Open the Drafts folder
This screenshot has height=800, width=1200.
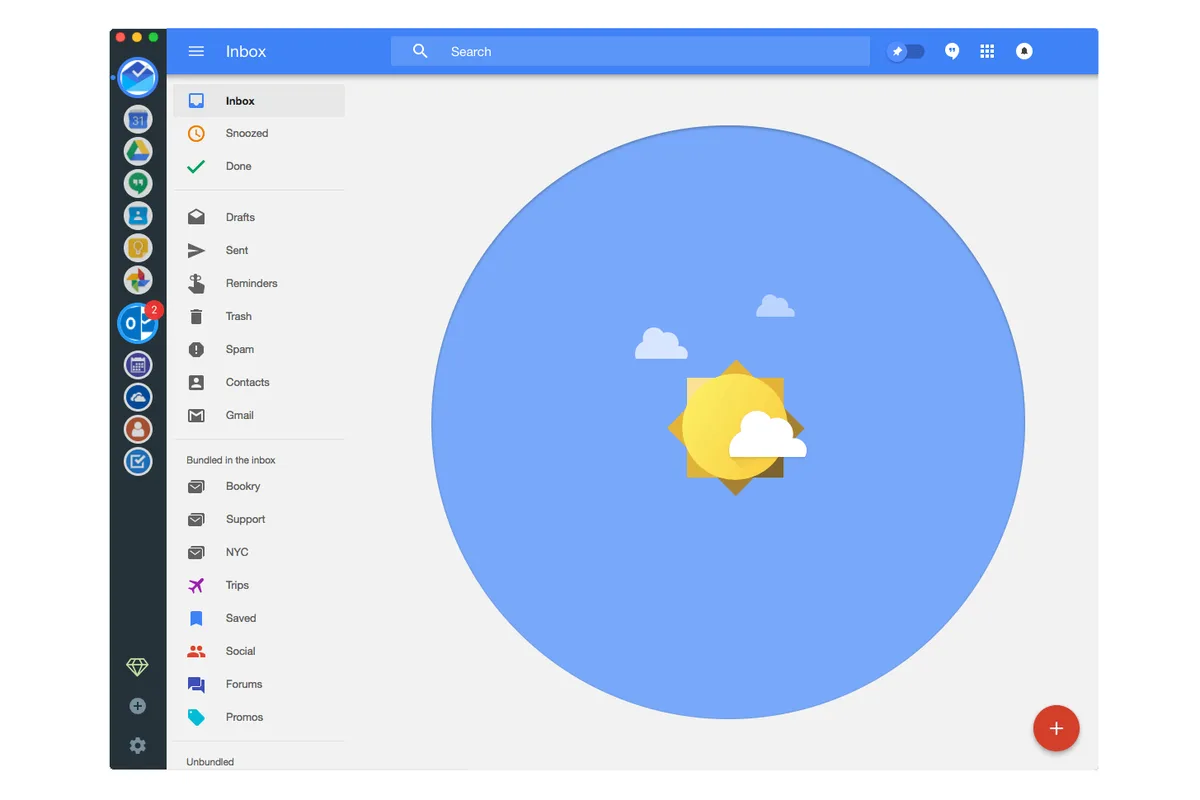(x=240, y=218)
